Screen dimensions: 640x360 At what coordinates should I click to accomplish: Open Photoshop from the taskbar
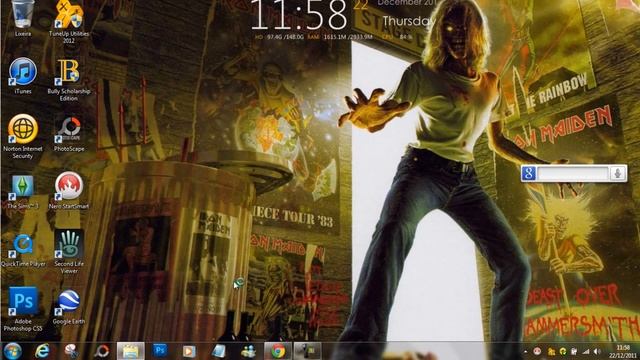[x=160, y=350]
